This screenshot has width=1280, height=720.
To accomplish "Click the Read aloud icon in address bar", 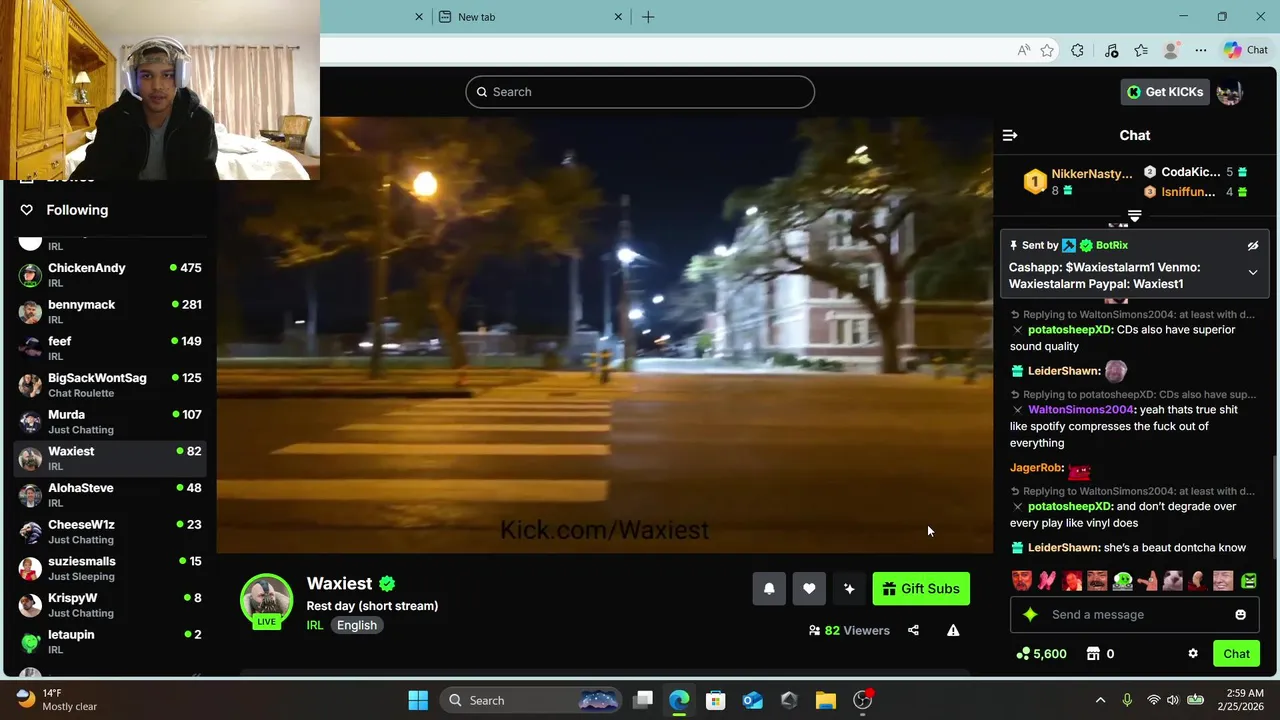I will click(x=1023, y=50).
